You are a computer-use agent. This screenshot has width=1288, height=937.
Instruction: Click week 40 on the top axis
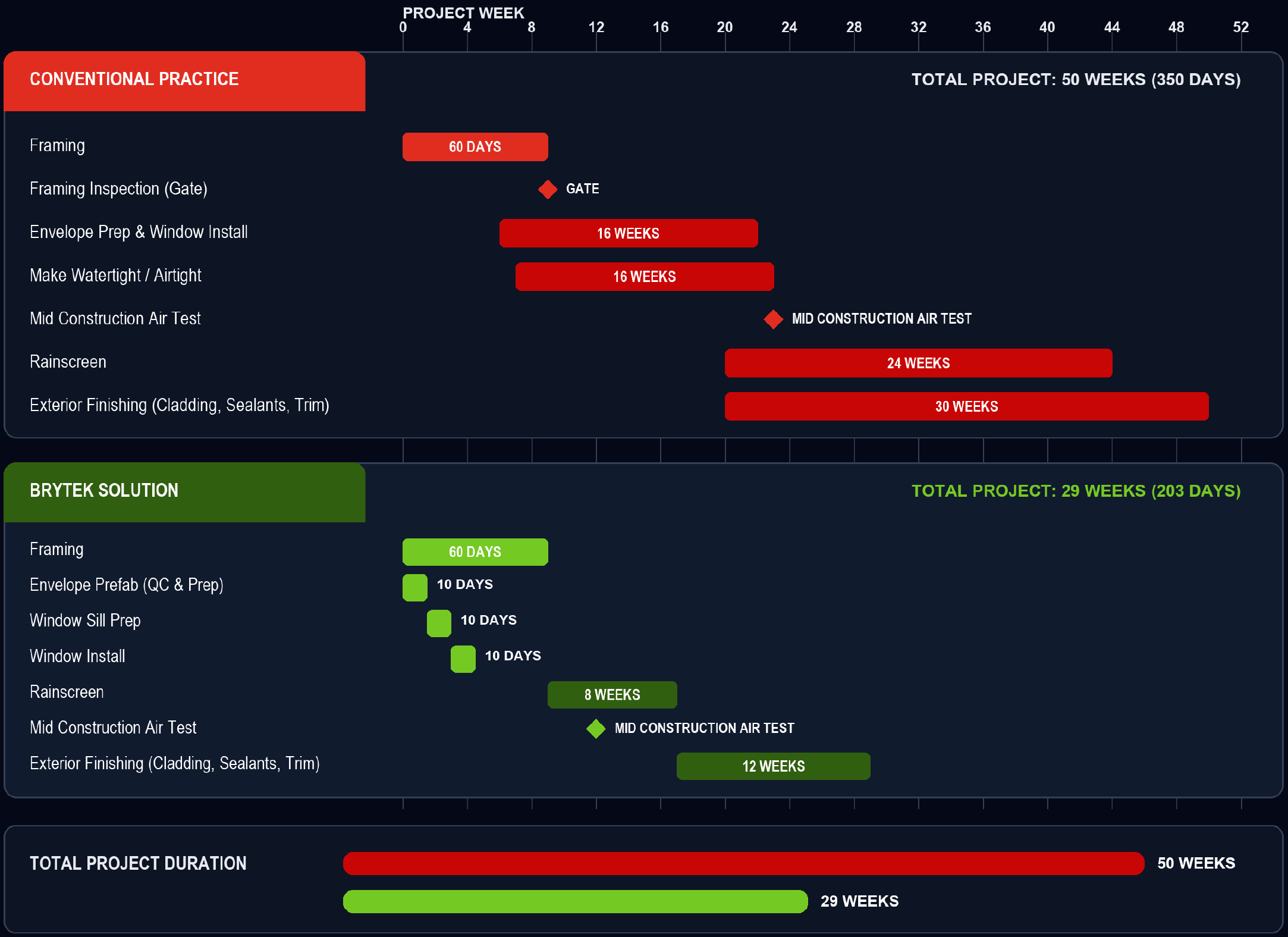[x=1047, y=27]
